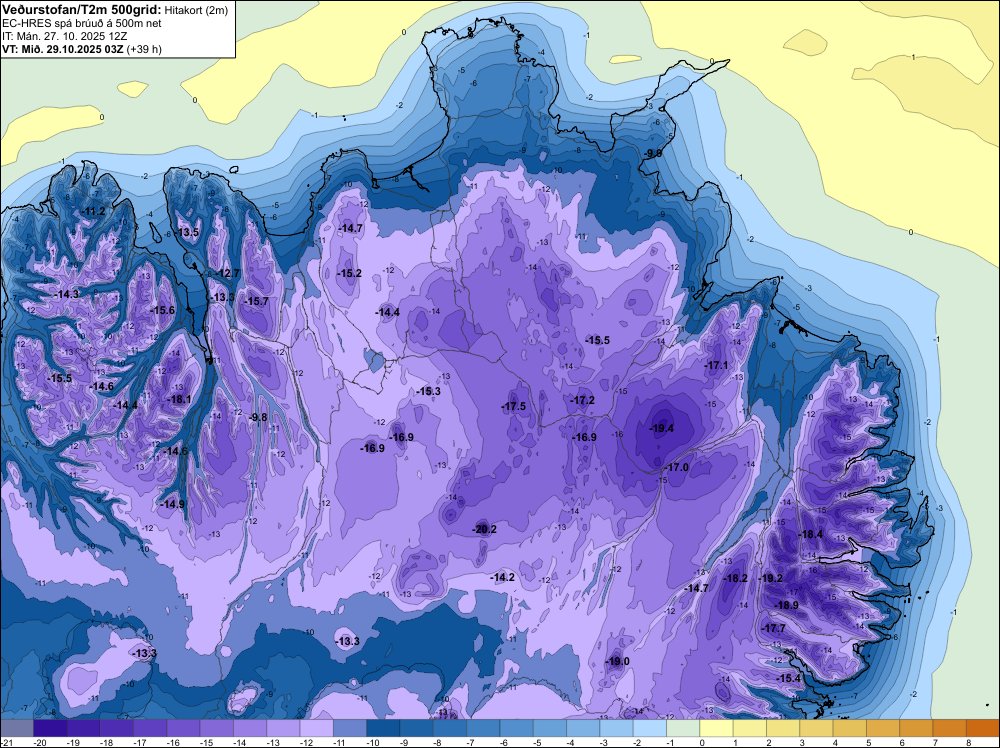The height and width of the screenshot is (748, 1000).
Task: Select the -13.5 temperature reading
Action: coord(187,232)
